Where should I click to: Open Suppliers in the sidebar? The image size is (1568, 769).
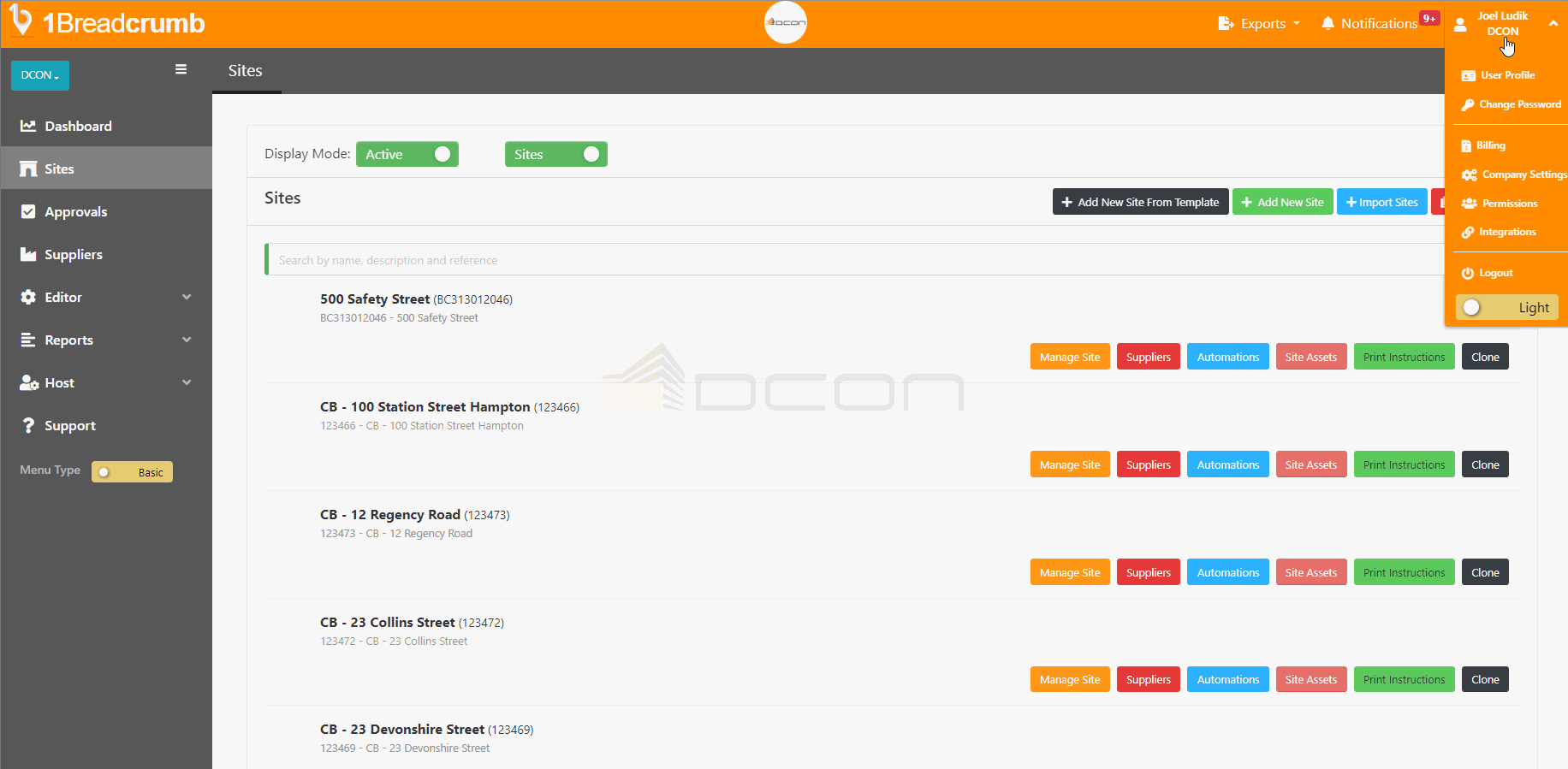pyautogui.click(x=106, y=254)
